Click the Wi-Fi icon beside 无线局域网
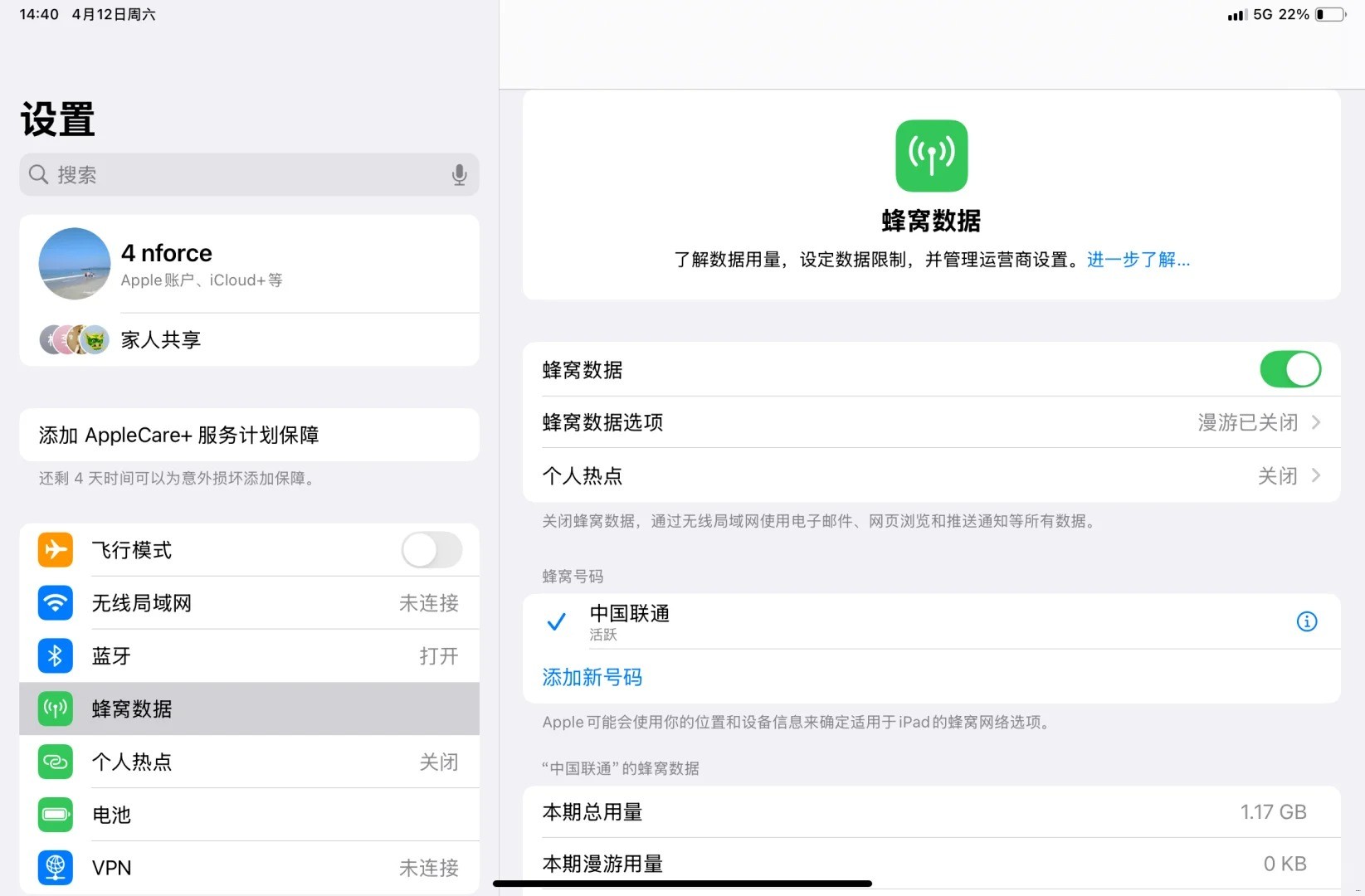The image size is (1365, 896). pyautogui.click(x=55, y=603)
